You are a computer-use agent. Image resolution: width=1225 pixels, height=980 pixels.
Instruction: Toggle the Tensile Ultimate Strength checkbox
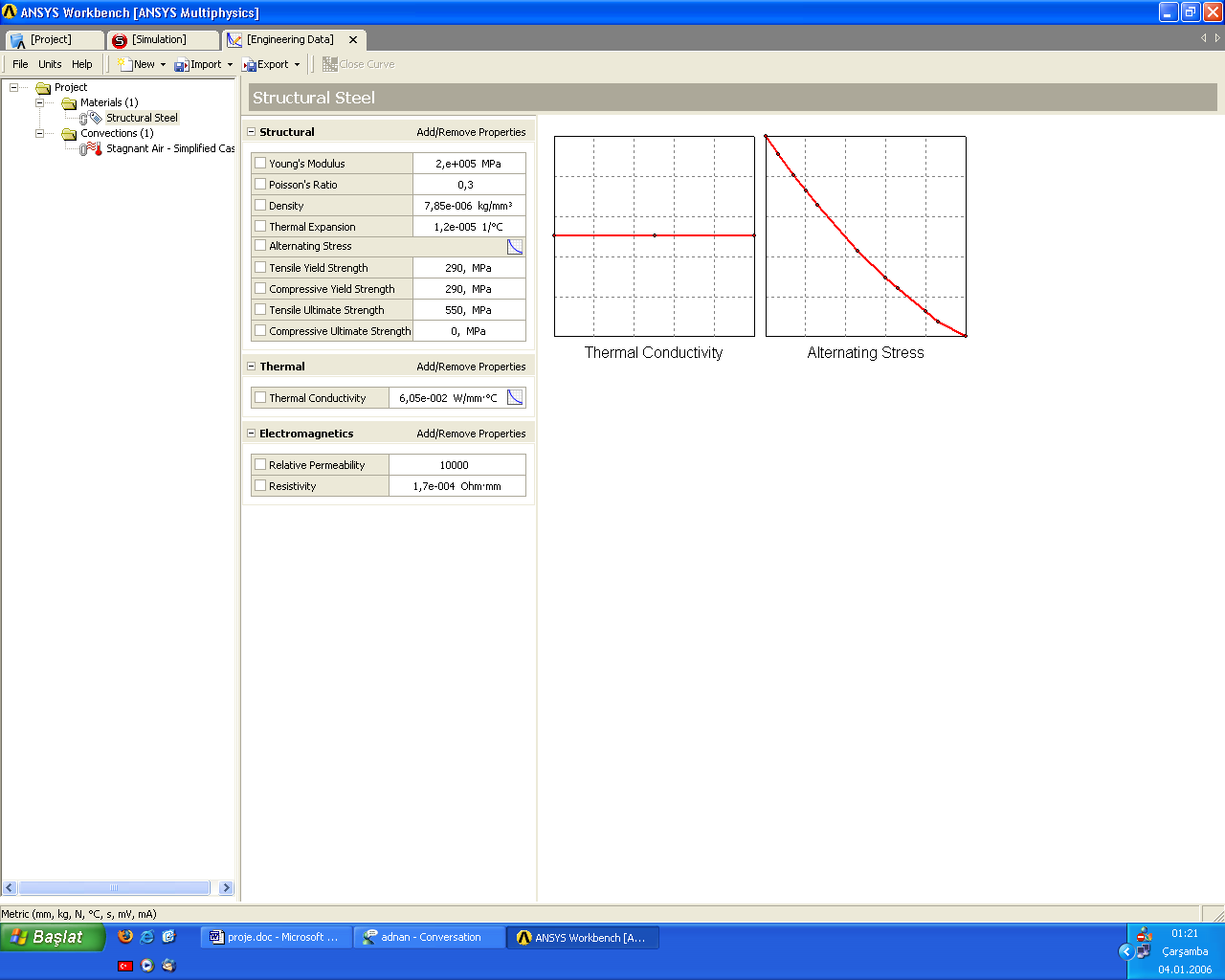pyautogui.click(x=260, y=309)
